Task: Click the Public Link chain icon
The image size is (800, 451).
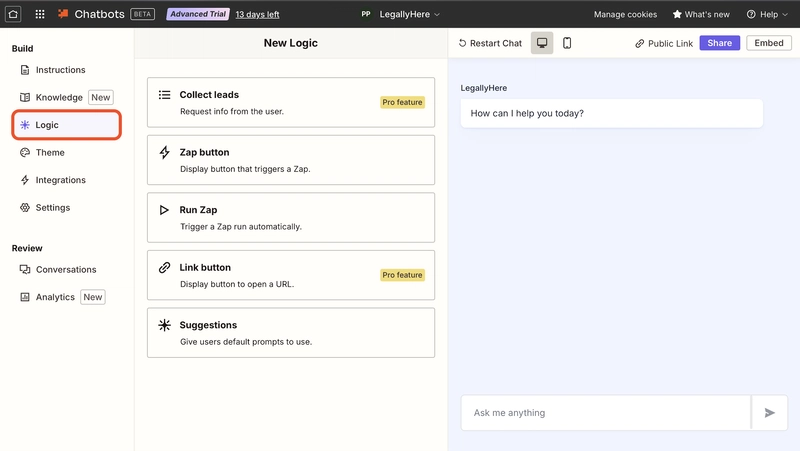Action: (639, 44)
